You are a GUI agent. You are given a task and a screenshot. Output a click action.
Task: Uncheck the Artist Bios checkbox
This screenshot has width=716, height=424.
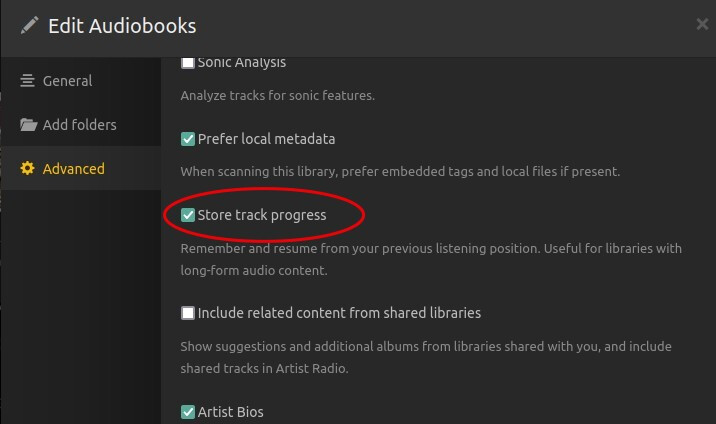(x=188, y=411)
